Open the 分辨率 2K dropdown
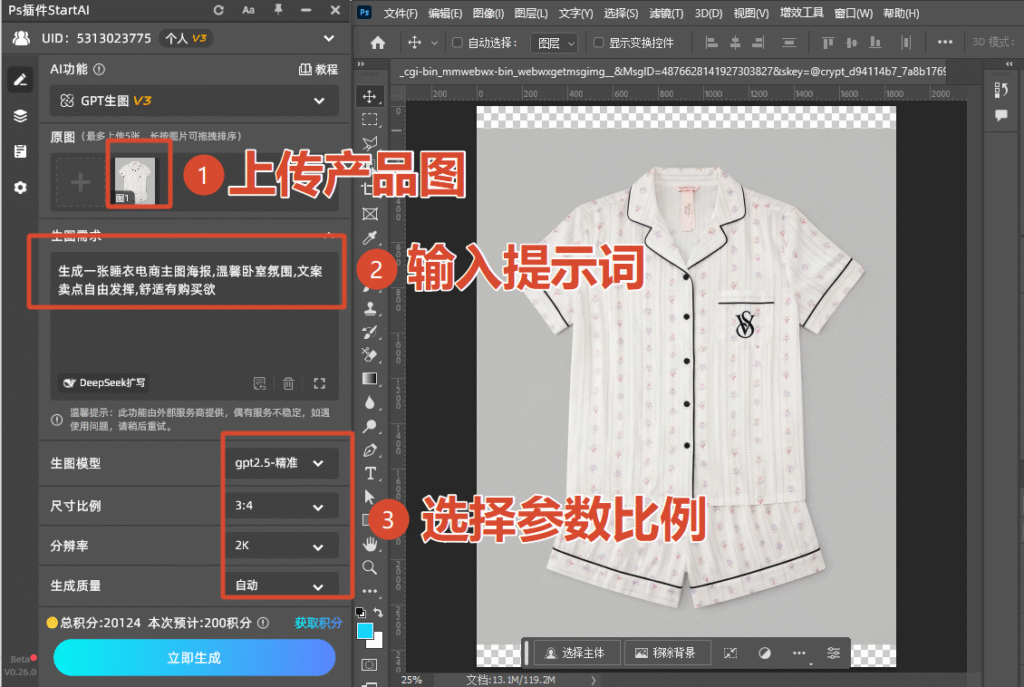The width and height of the screenshot is (1024, 687). [x=281, y=545]
